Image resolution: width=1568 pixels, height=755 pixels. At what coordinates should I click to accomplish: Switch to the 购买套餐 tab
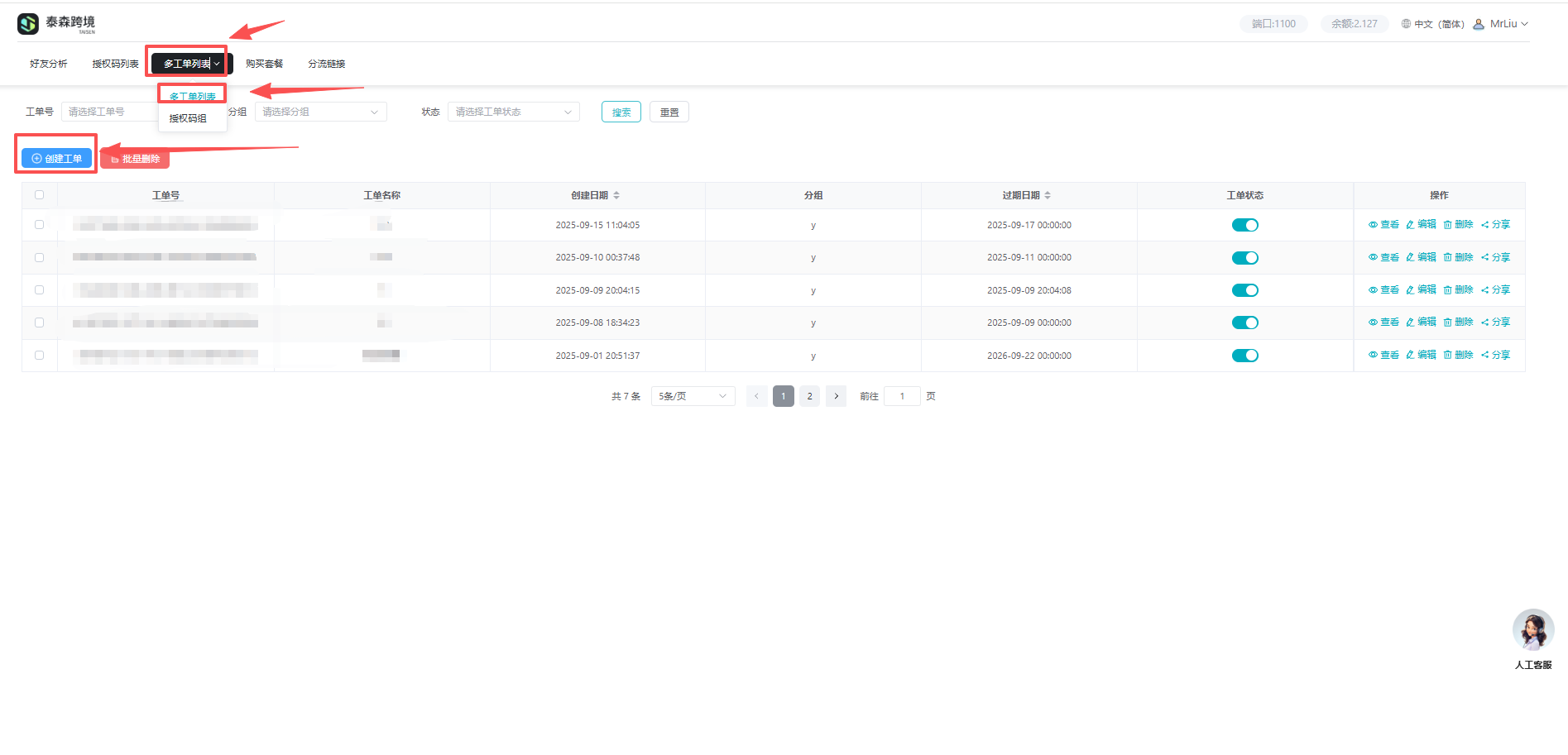(264, 64)
